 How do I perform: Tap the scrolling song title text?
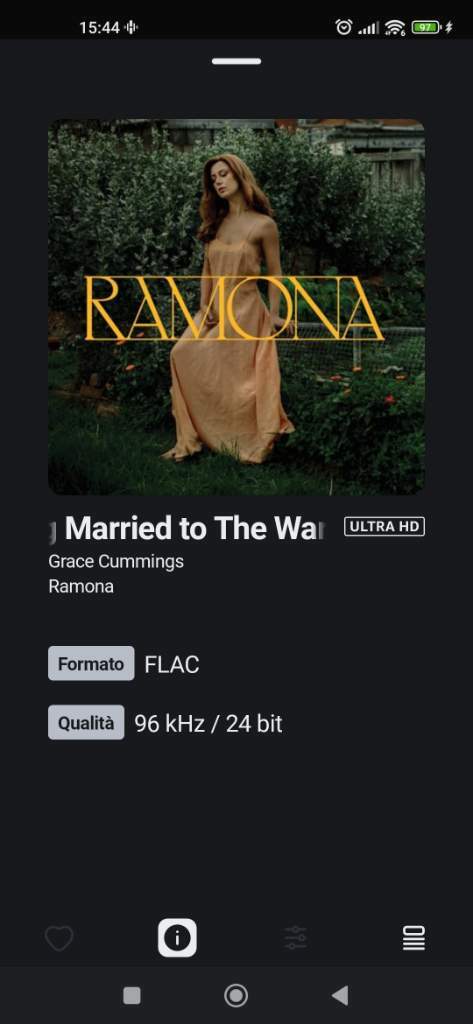pos(188,528)
